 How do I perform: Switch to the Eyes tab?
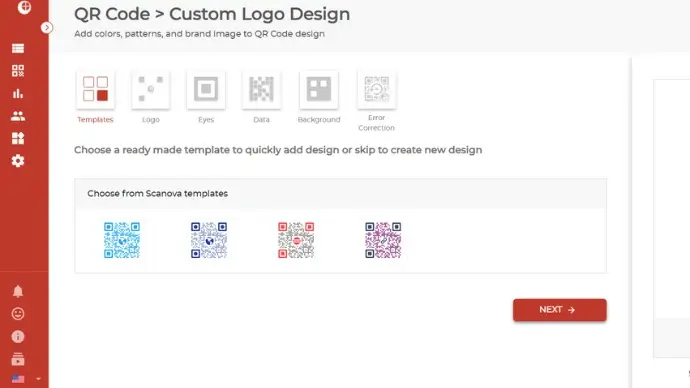(x=206, y=97)
